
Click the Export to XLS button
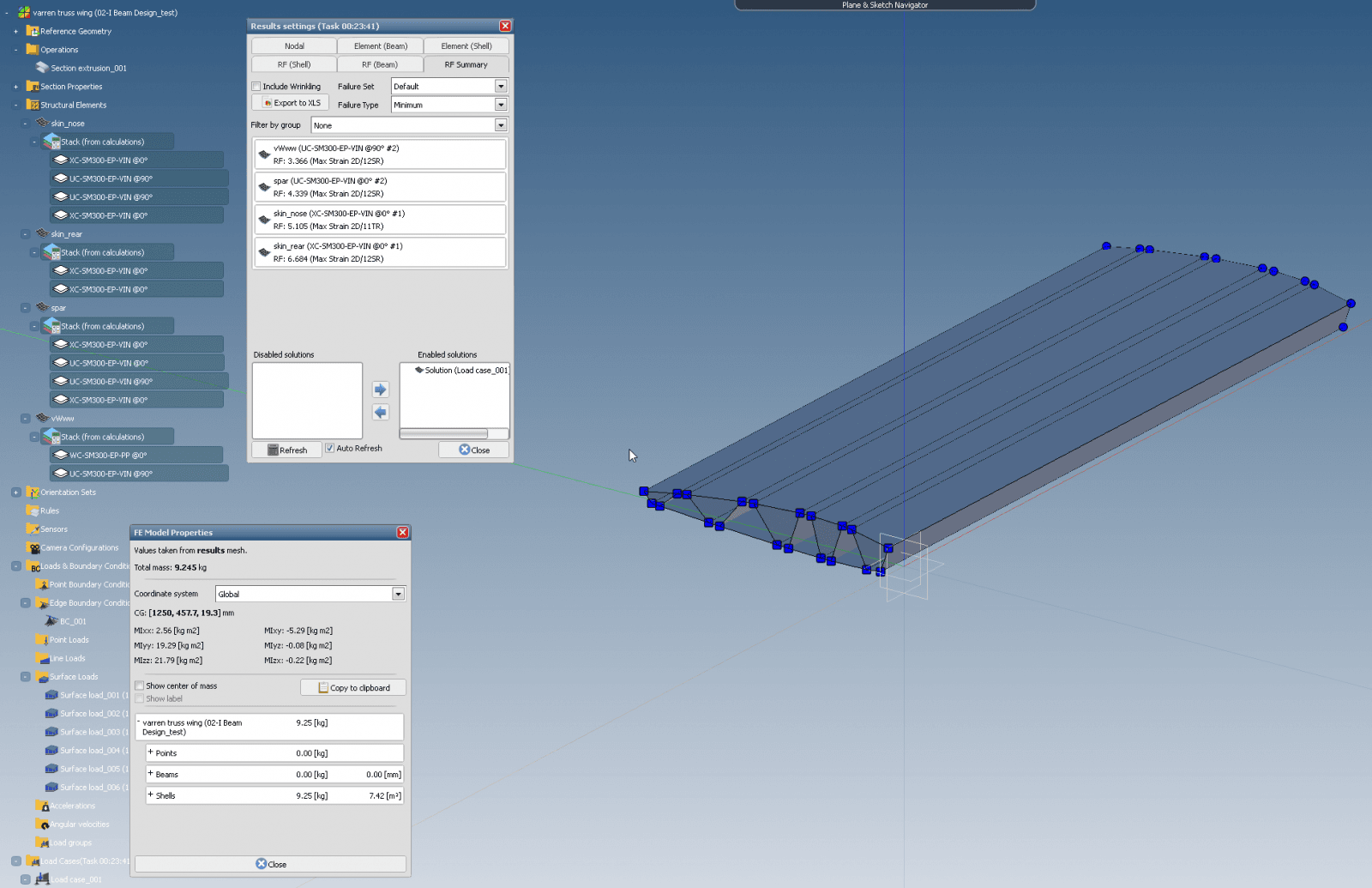point(291,103)
